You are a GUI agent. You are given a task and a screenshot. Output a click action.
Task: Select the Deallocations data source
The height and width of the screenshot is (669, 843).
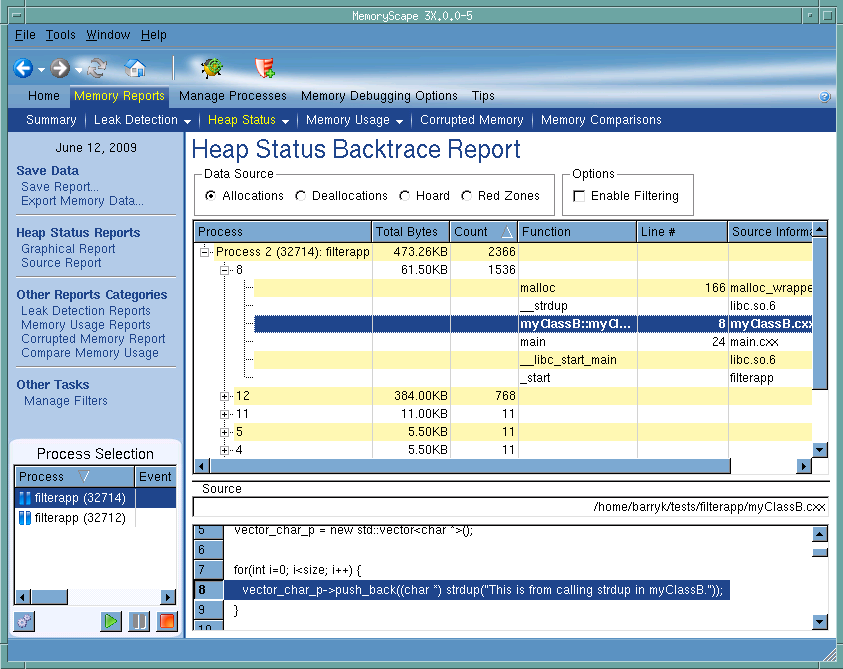pos(301,196)
